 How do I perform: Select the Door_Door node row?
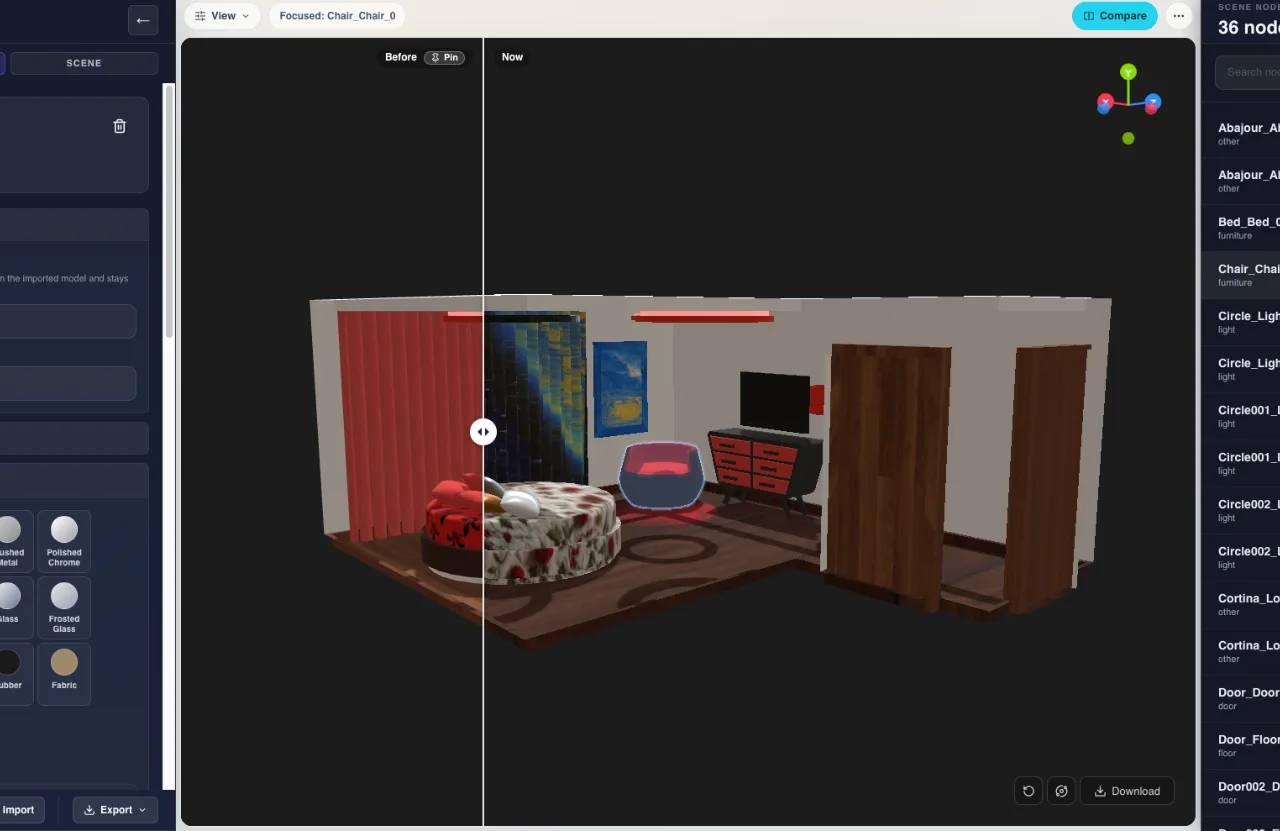click(1240, 698)
